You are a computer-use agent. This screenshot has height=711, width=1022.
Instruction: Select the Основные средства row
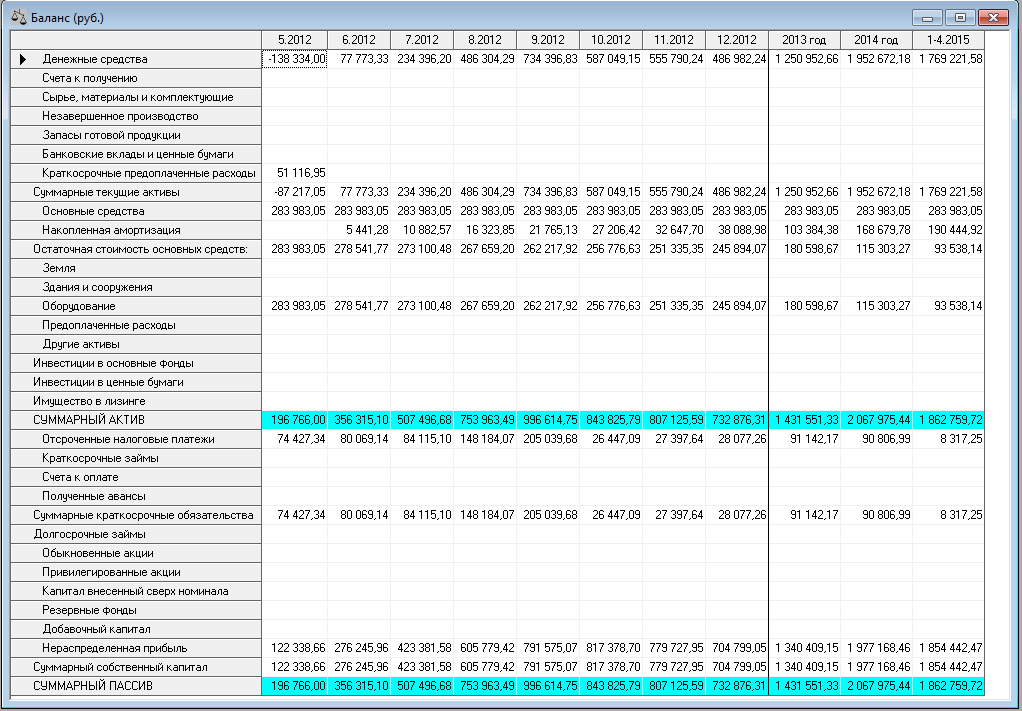click(x=136, y=211)
